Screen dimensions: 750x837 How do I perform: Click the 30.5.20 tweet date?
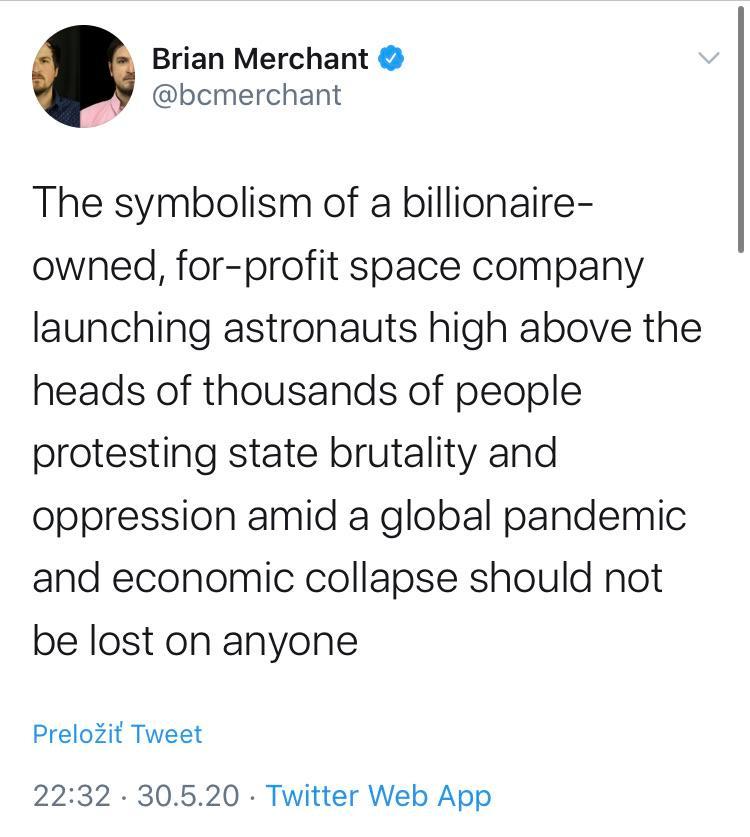[188, 796]
